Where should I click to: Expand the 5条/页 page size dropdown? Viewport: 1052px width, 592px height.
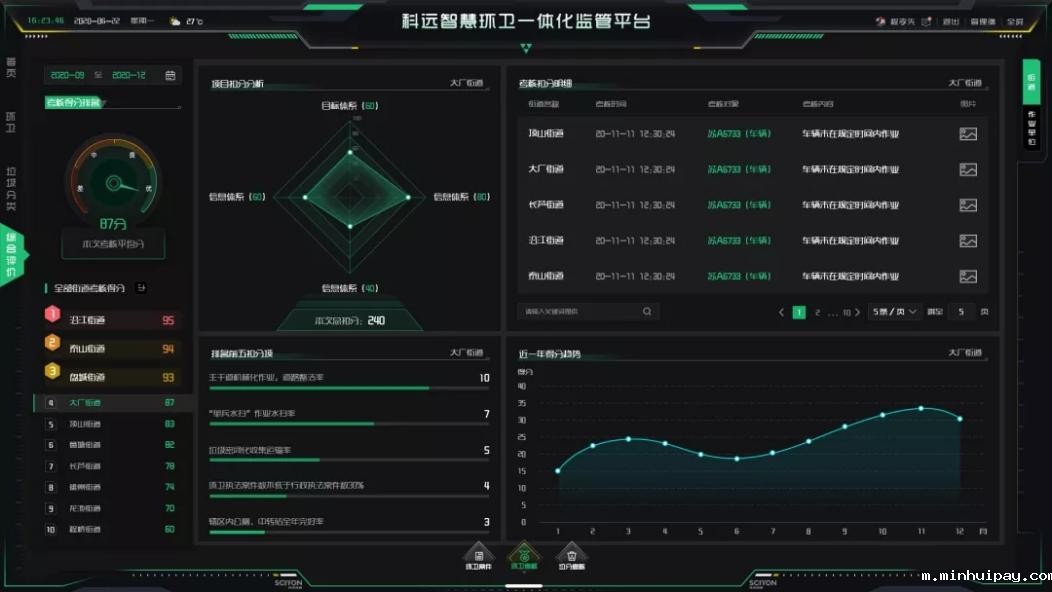tap(894, 312)
